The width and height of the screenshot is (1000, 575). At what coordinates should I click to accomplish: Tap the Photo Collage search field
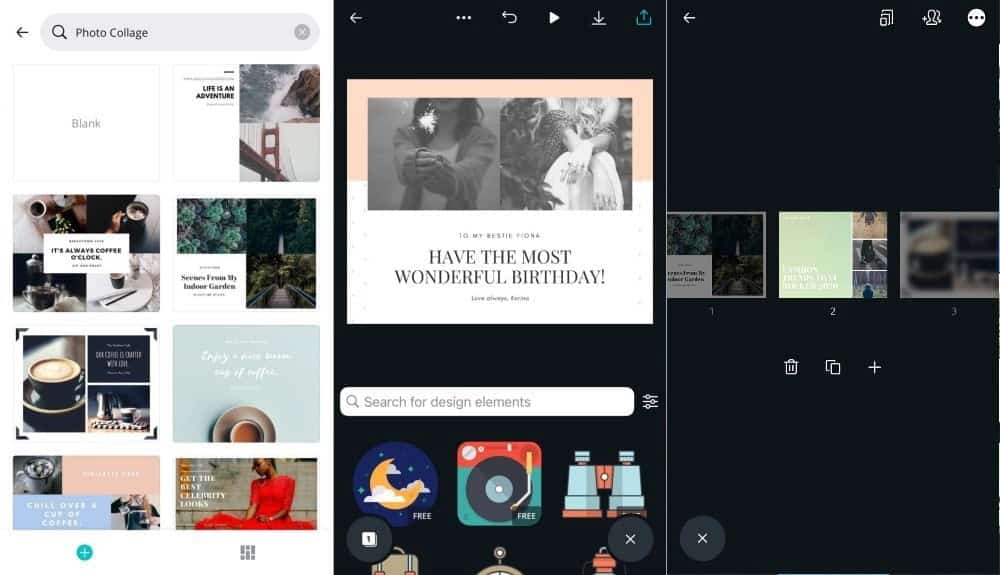click(x=180, y=32)
